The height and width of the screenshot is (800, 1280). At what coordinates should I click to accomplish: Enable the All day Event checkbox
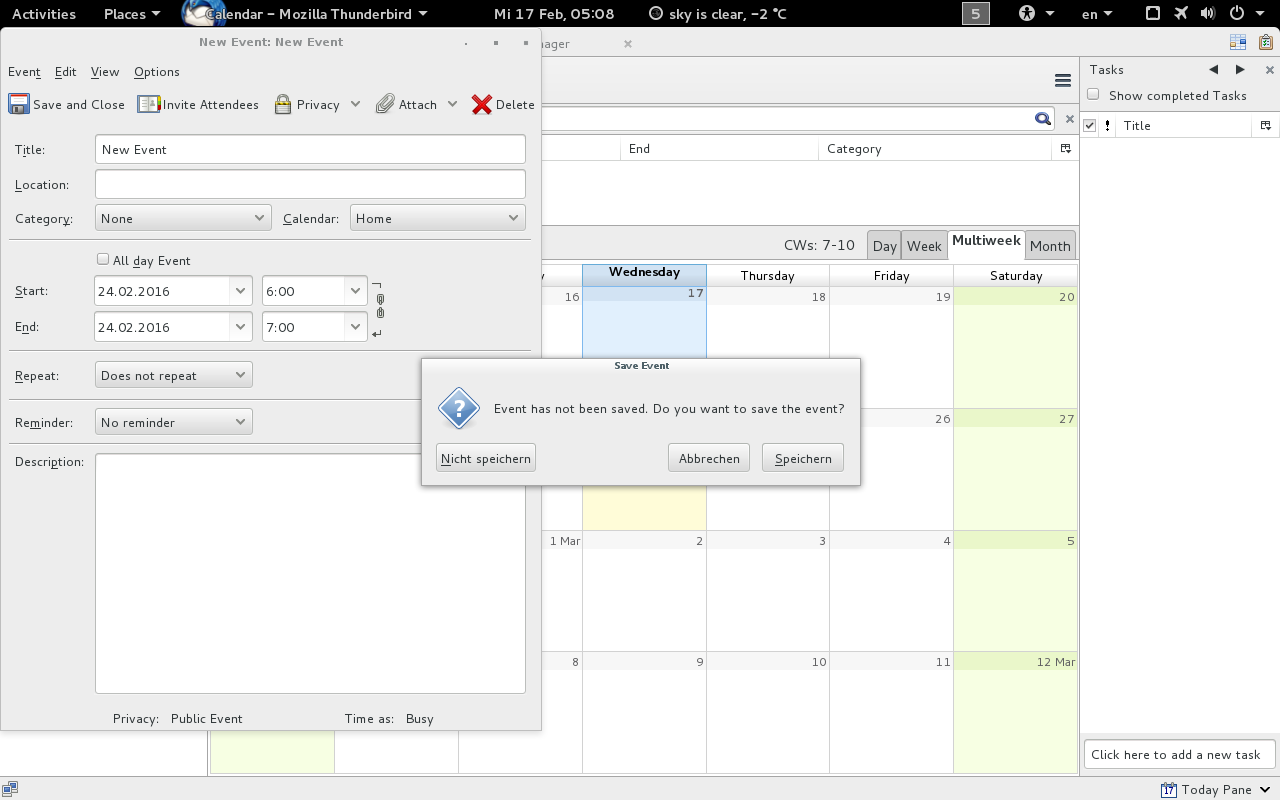102,260
